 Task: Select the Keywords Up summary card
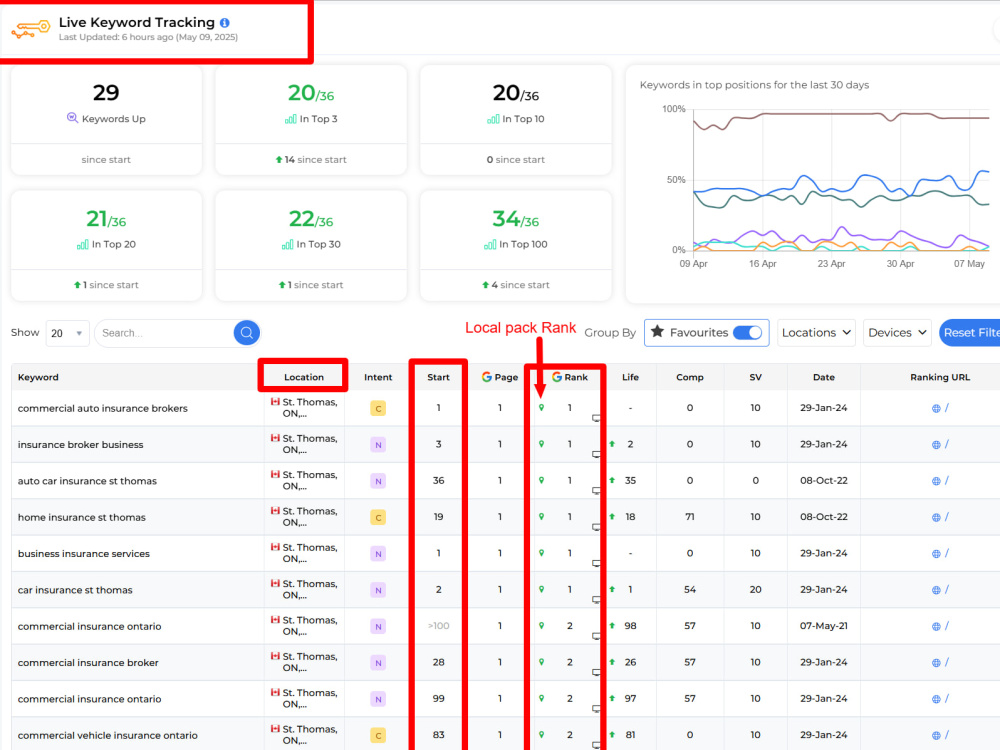tap(107, 120)
